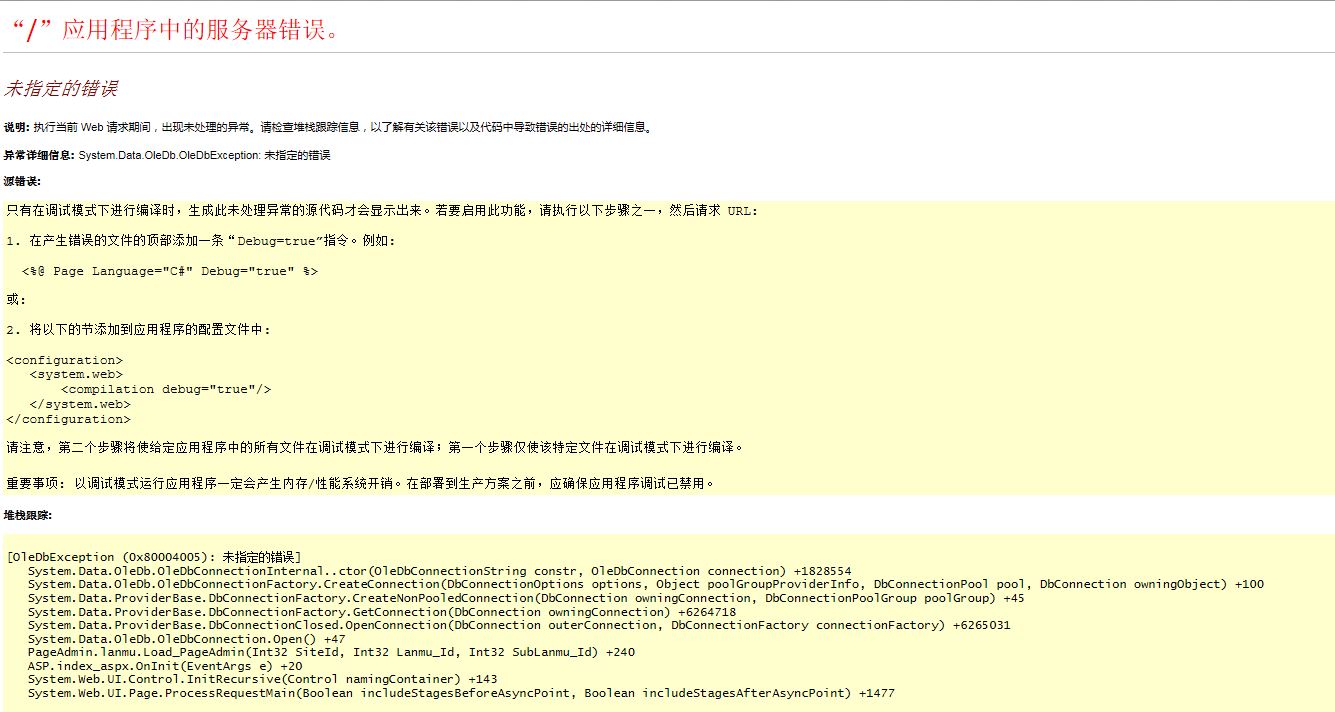Click the bold 说明 label

click(17, 128)
